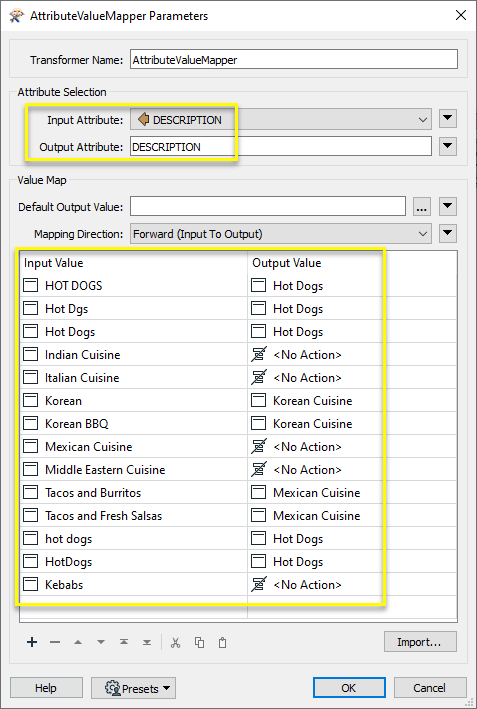Open the arrow menu beside Output Attribute
This screenshot has width=477, height=709.
click(448, 146)
